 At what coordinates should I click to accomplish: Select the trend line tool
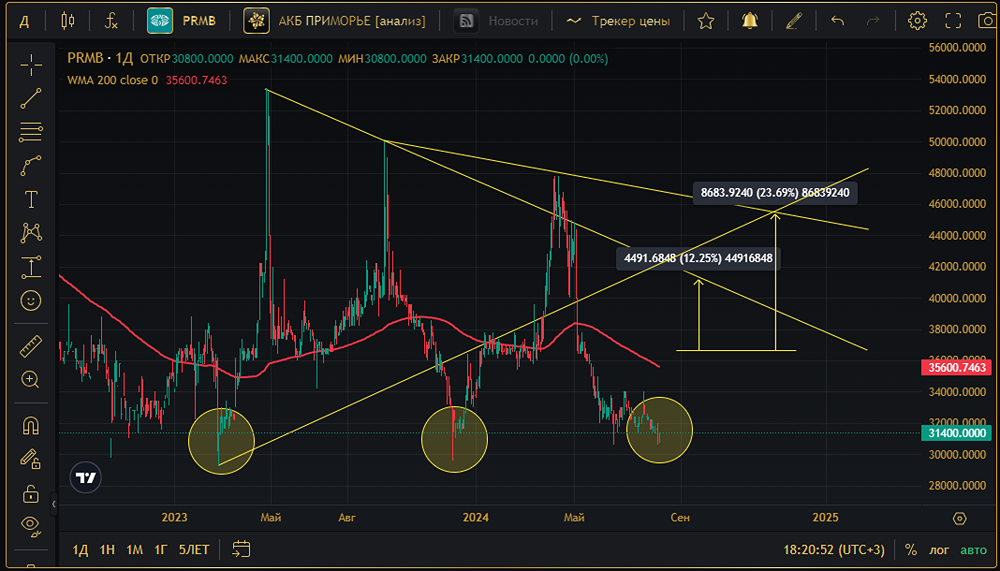(x=31, y=99)
